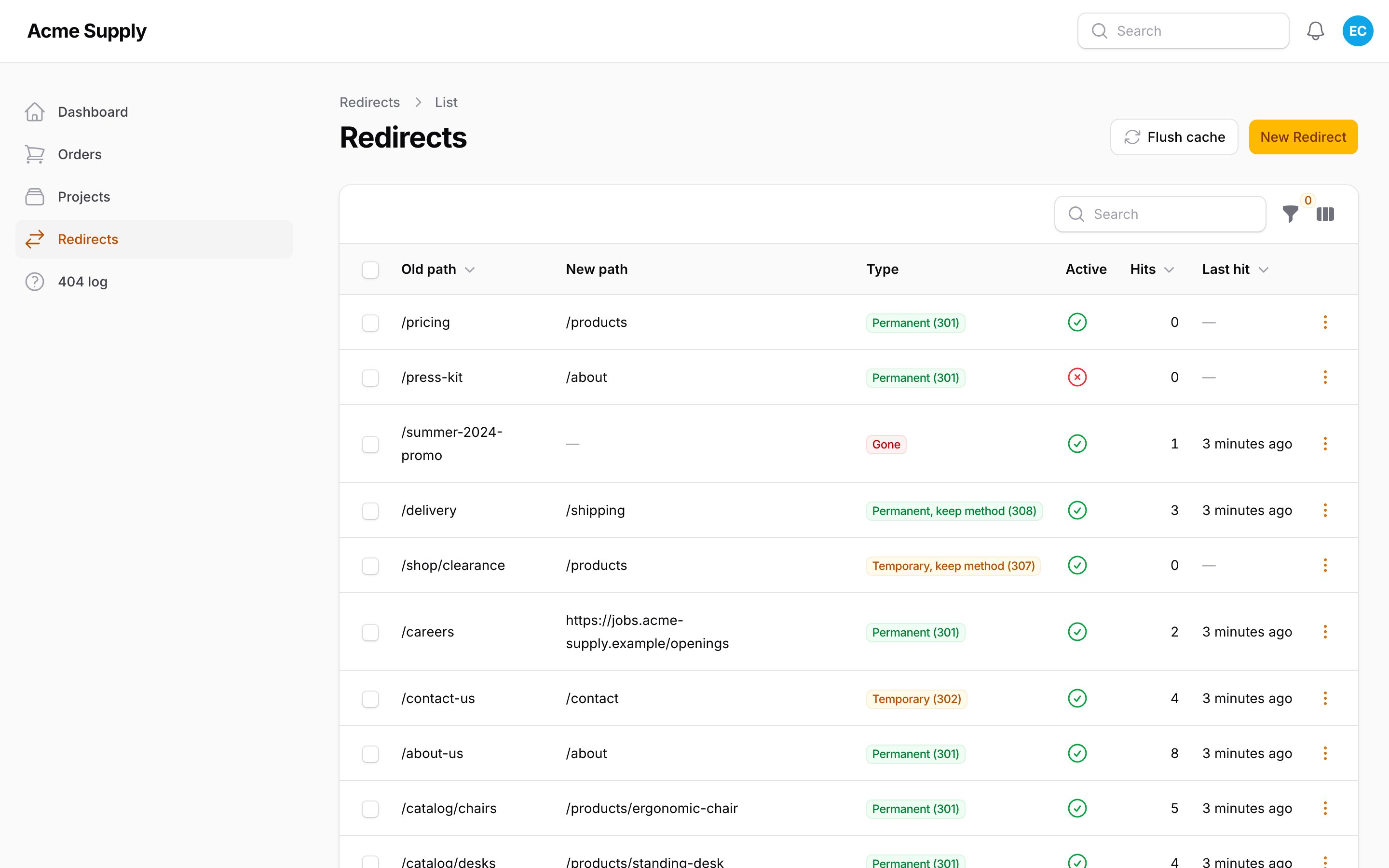Screen dimensions: 1389x868
Task: Open row actions menu for /careers
Action: point(1325,632)
